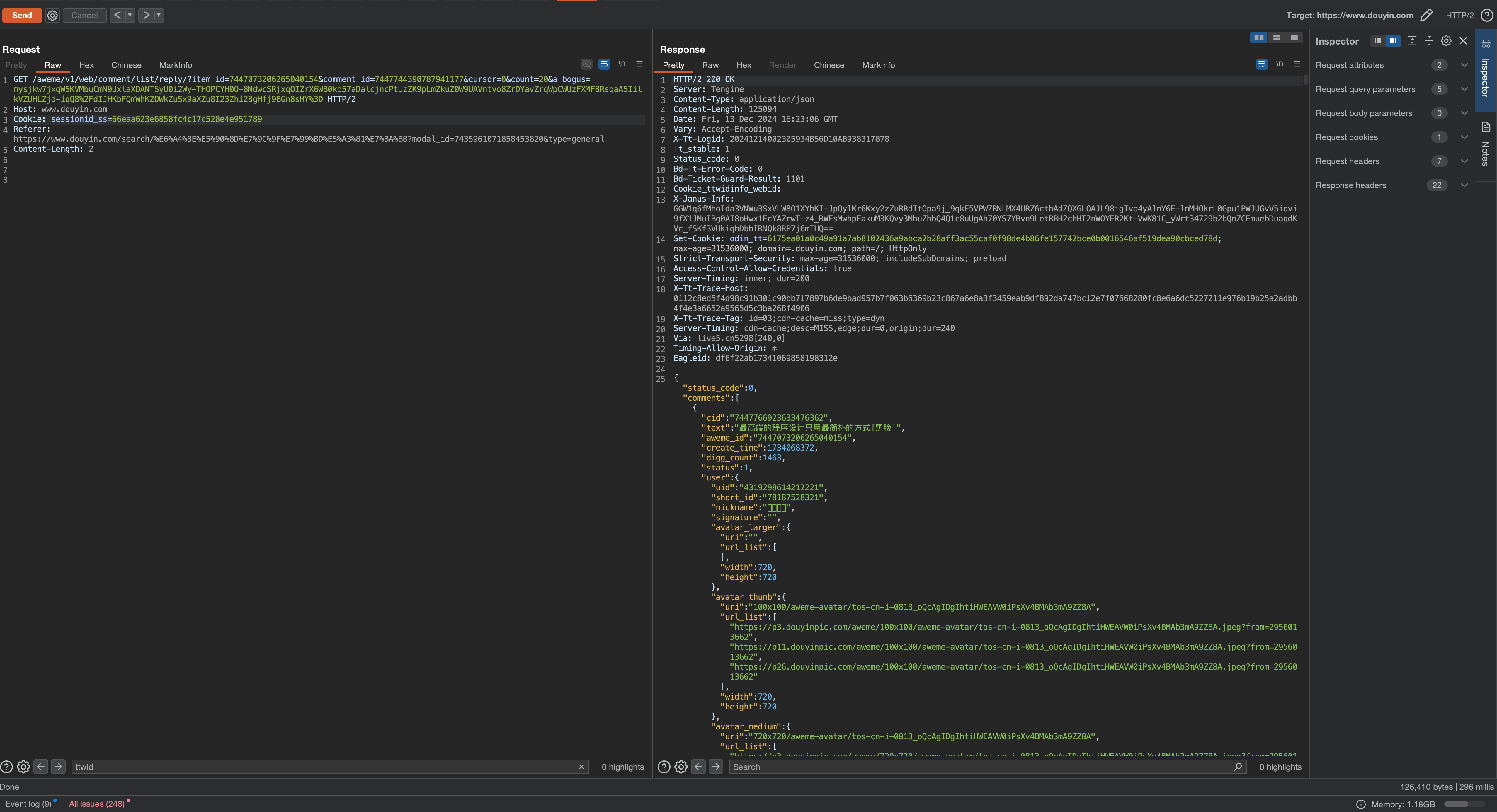The image size is (1497, 812).
Task: Select combined tab request/response layout
Action: coord(1294,38)
